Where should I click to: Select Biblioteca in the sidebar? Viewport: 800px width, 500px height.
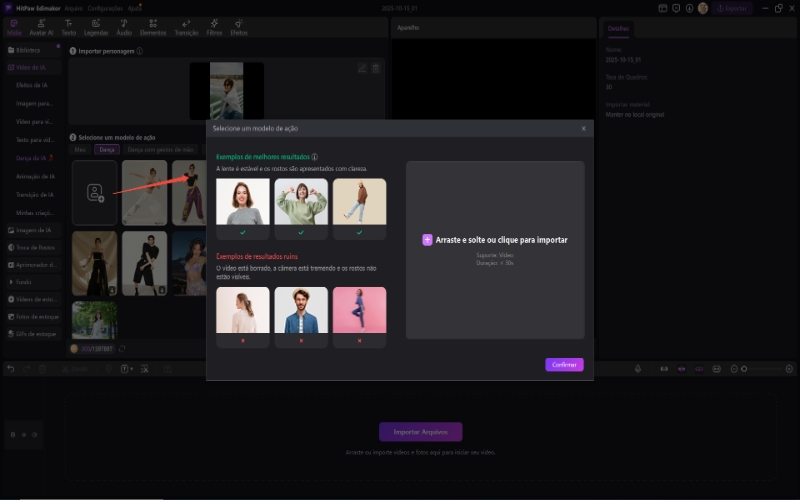(33, 50)
